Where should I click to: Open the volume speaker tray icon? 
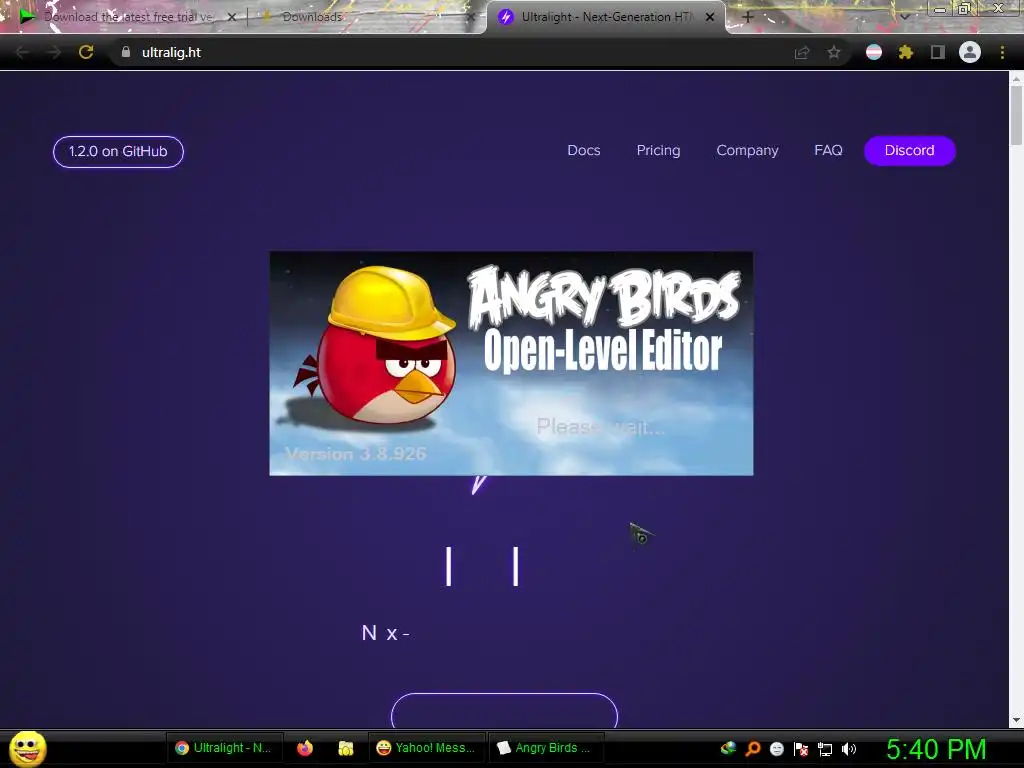849,748
